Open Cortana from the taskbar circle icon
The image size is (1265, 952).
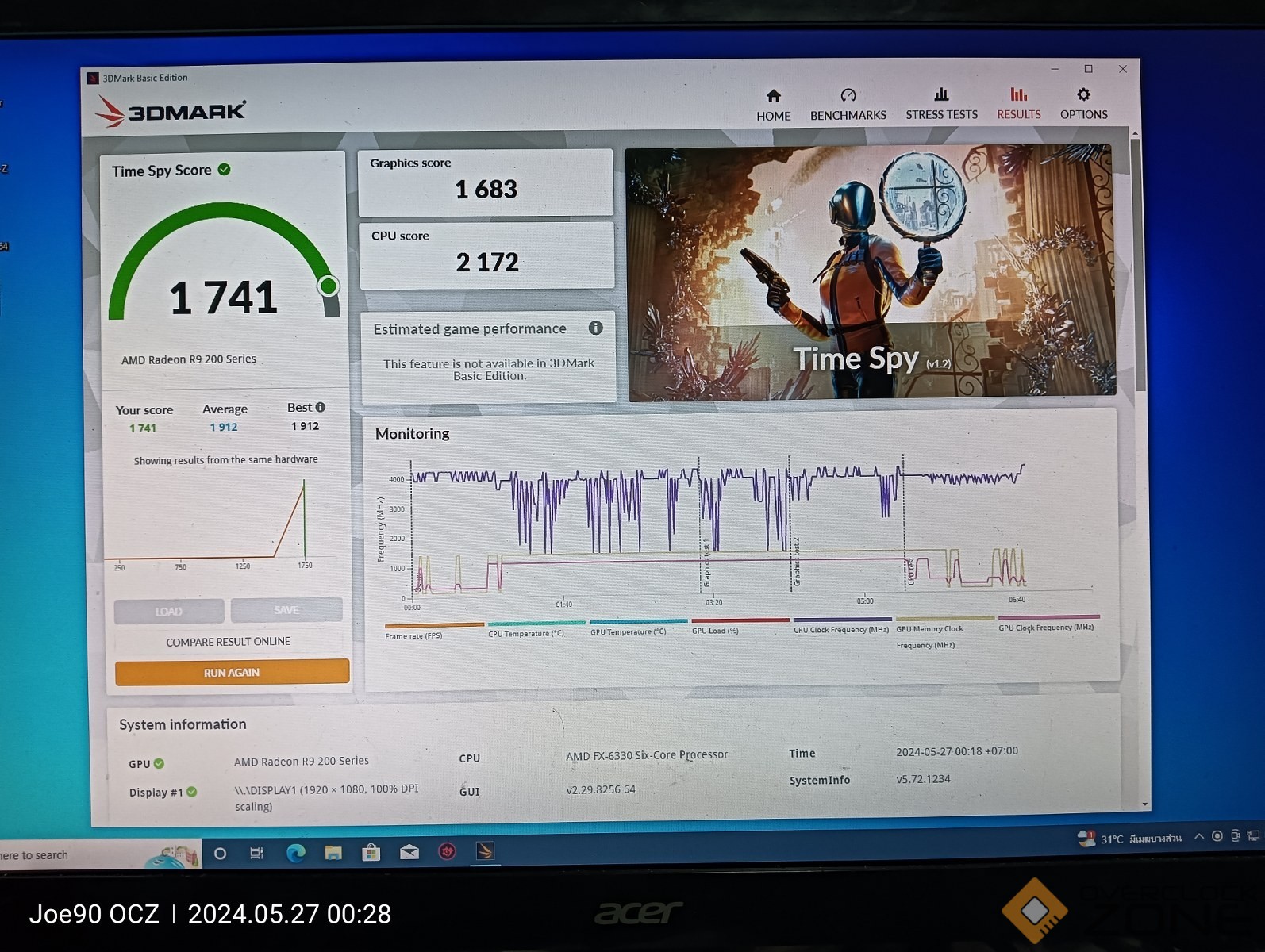pos(221,854)
